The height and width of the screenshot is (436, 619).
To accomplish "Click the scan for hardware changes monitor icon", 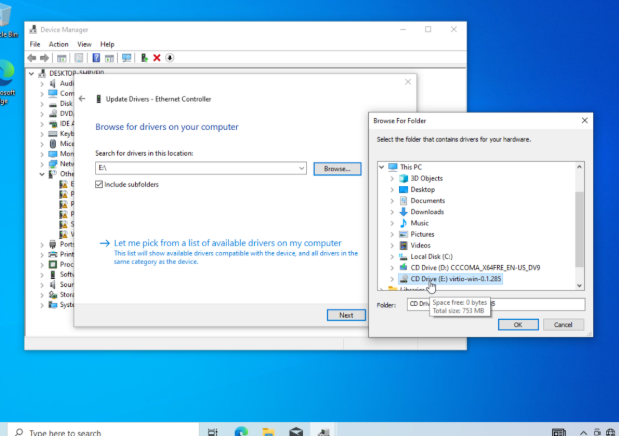I will pyautogui.click(x=127, y=58).
